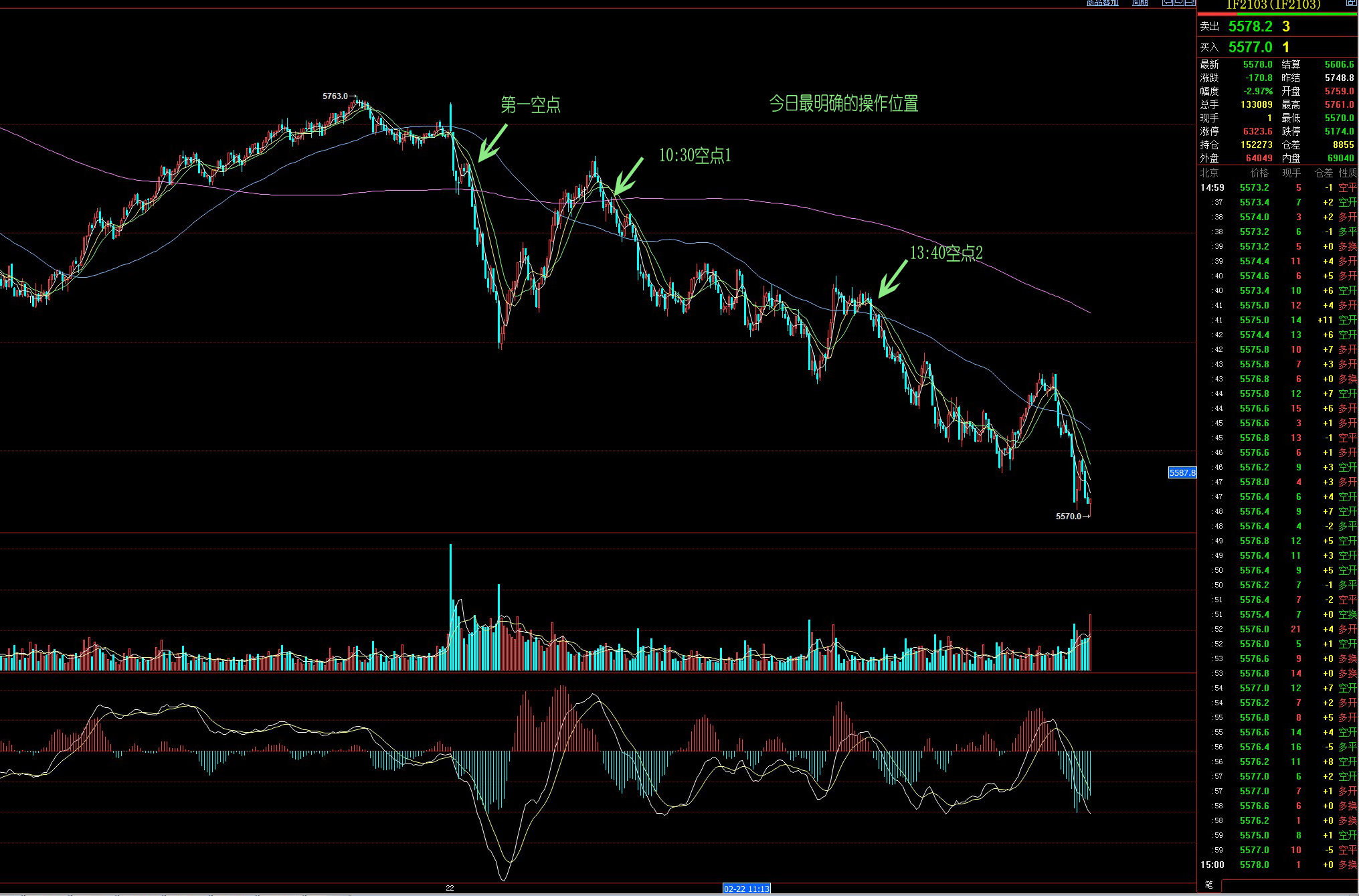Select the 10:30空点1 chart annotation

click(x=695, y=155)
